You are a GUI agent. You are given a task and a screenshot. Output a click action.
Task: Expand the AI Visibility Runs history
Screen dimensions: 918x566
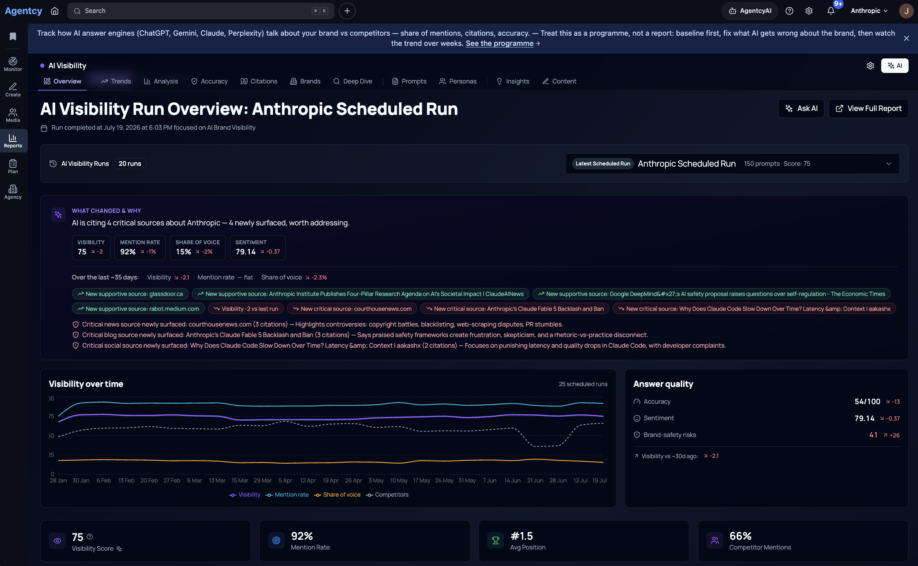95,164
